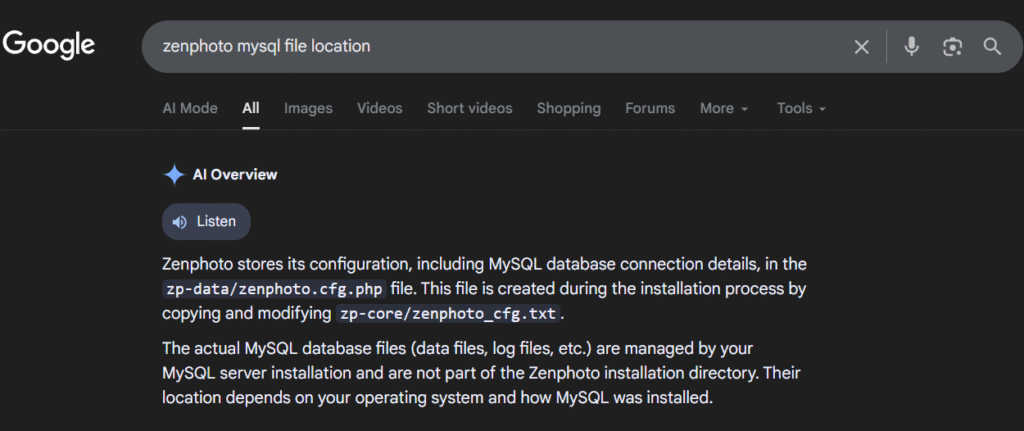The height and width of the screenshot is (431, 1024).
Task: Select the All results tab
Action: [250, 108]
